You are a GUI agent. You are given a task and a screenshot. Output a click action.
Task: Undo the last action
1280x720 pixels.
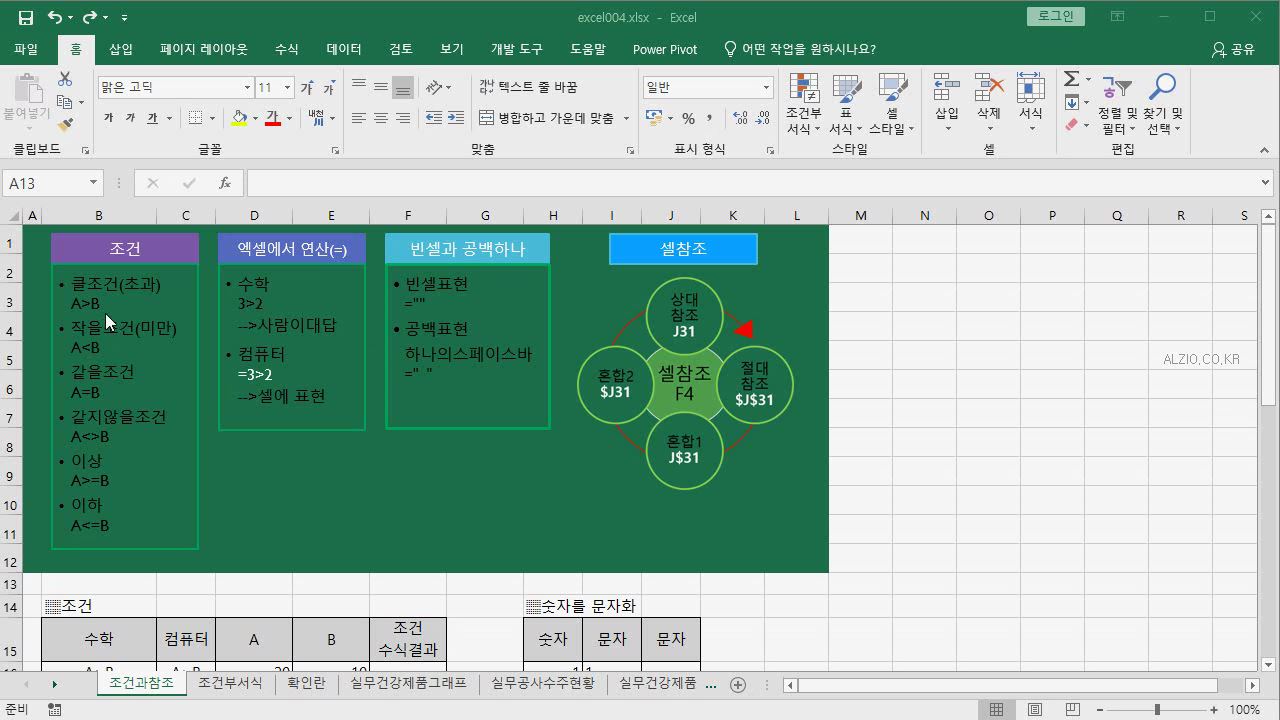[x=55, y=17]
